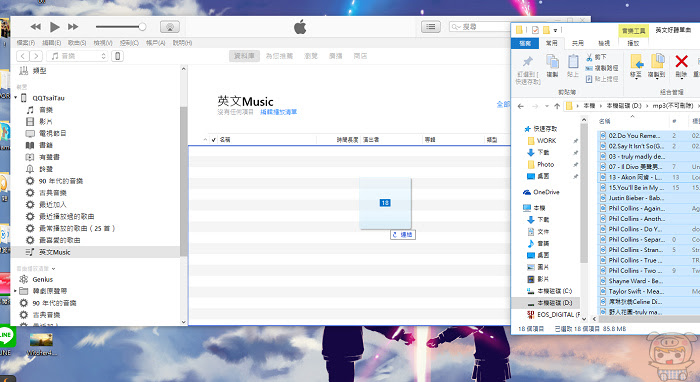The image size is (700, 382).
Task: Open the 歌曲(S) menu in iTunes
Action: click(x=77, y=43)
